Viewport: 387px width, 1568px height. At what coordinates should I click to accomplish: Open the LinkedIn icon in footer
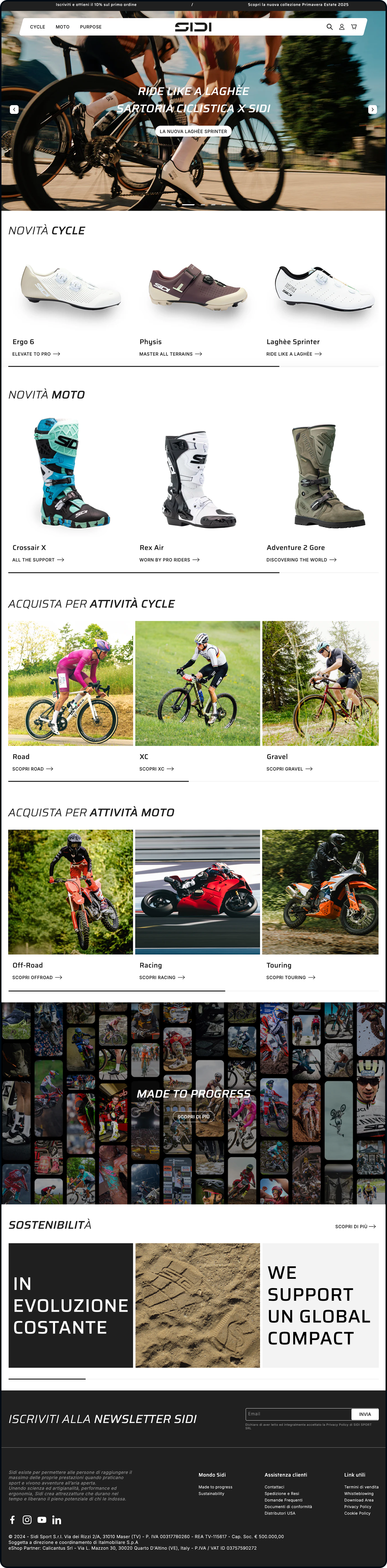[57, 1520]
